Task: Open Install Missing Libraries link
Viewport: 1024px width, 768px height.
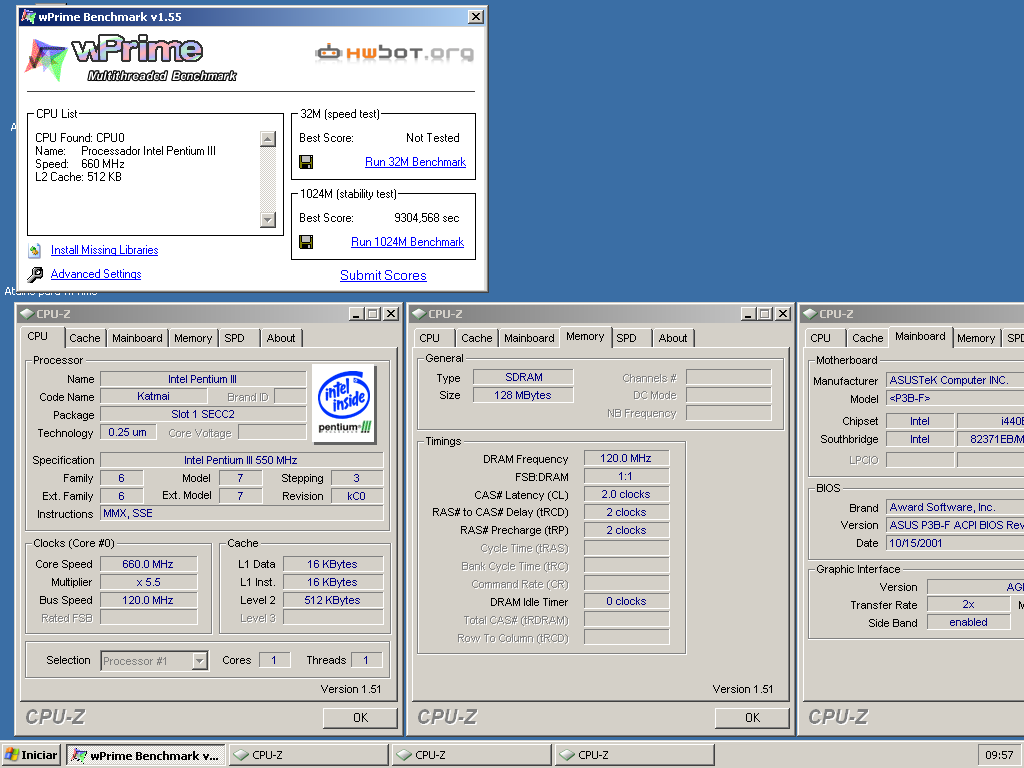Action: tap(104, 250)
